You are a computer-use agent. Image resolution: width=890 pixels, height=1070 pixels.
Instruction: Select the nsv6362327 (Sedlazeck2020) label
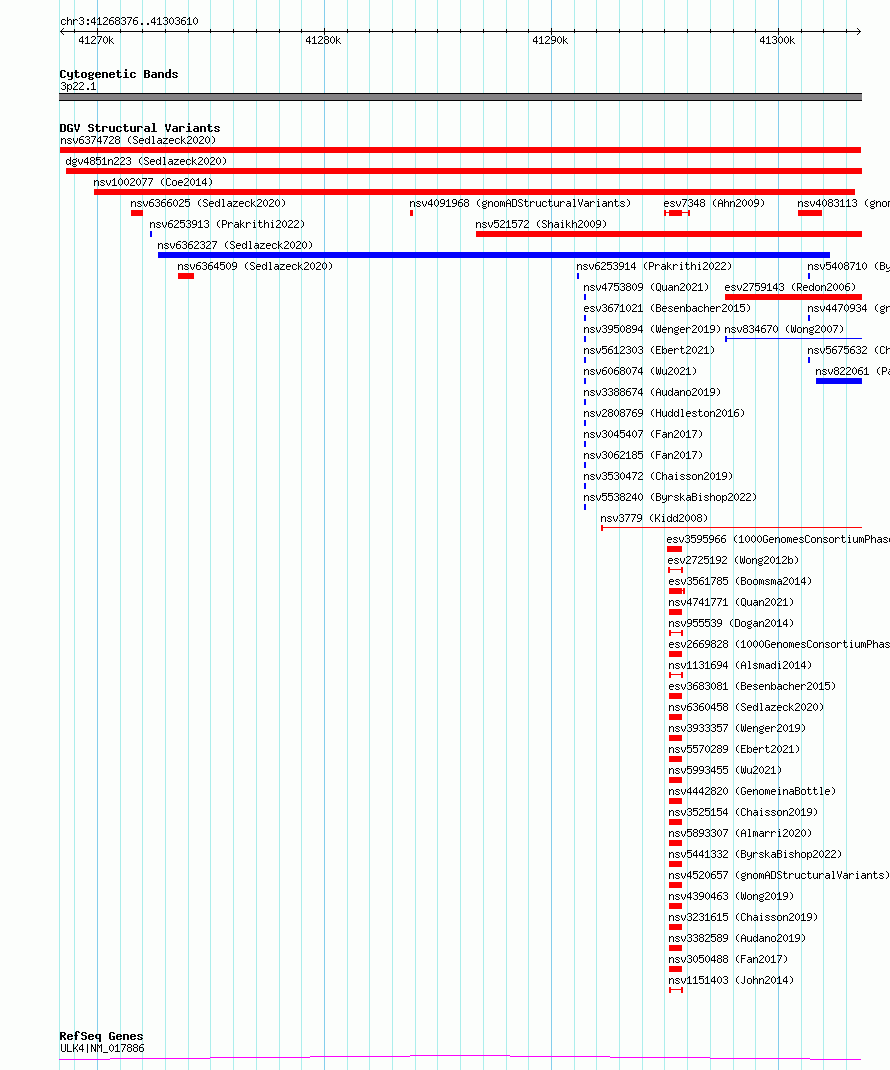[235, 246]
